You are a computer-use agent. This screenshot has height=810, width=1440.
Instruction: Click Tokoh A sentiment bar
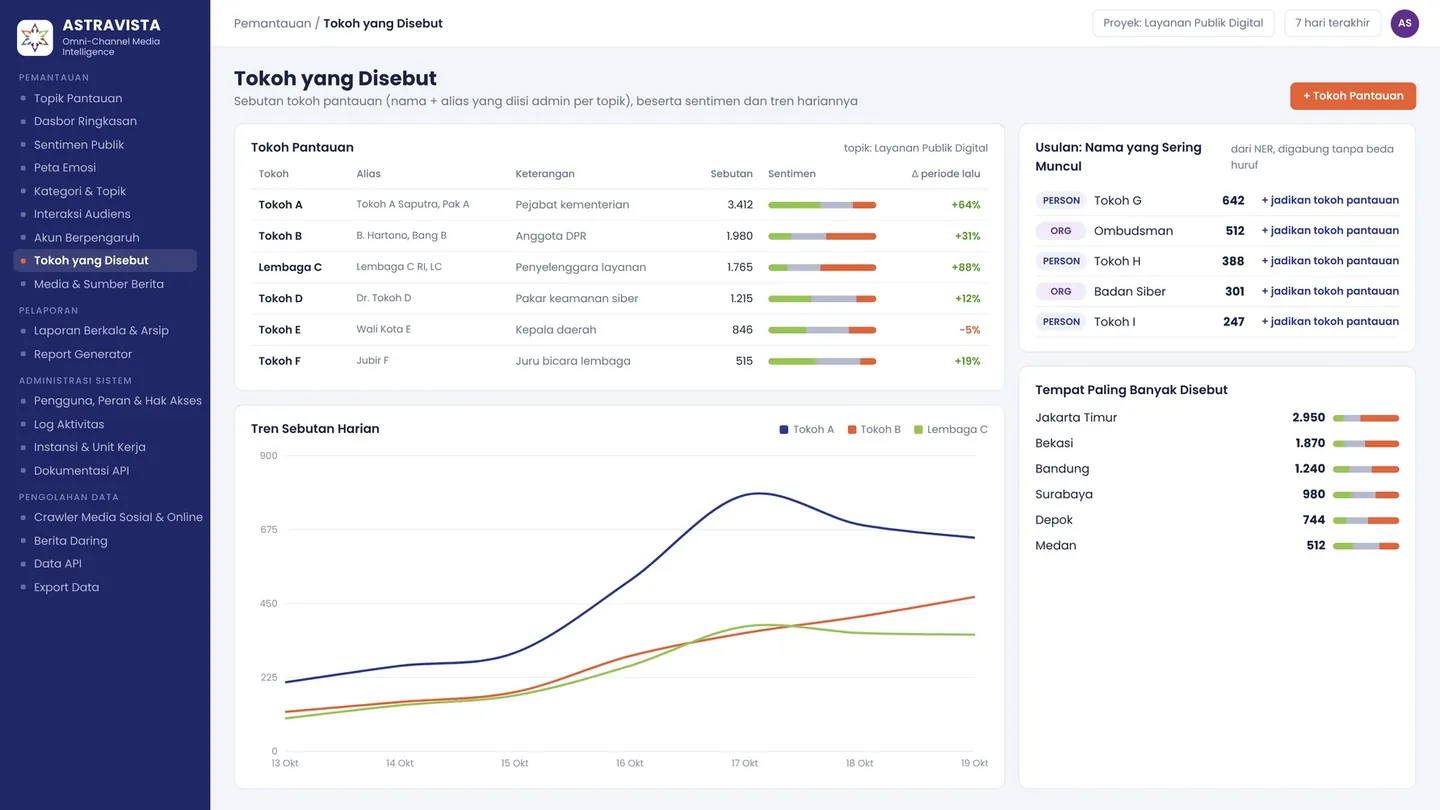822,205
